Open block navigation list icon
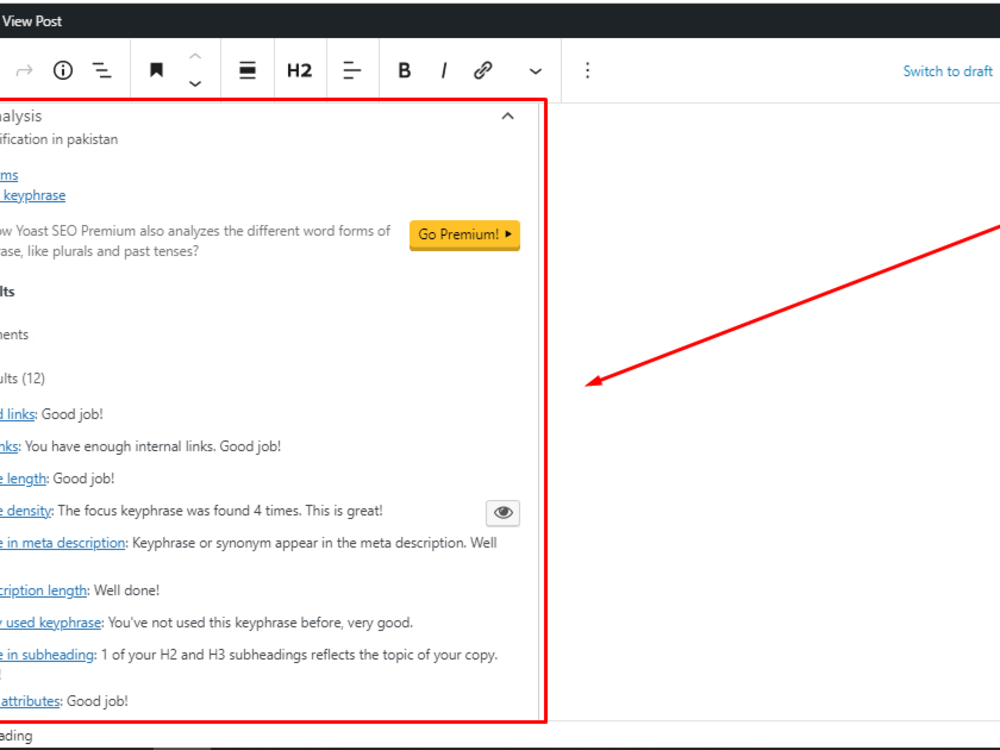The width and height of the screenshot is (1000, 750). click(x=102, y=70)
